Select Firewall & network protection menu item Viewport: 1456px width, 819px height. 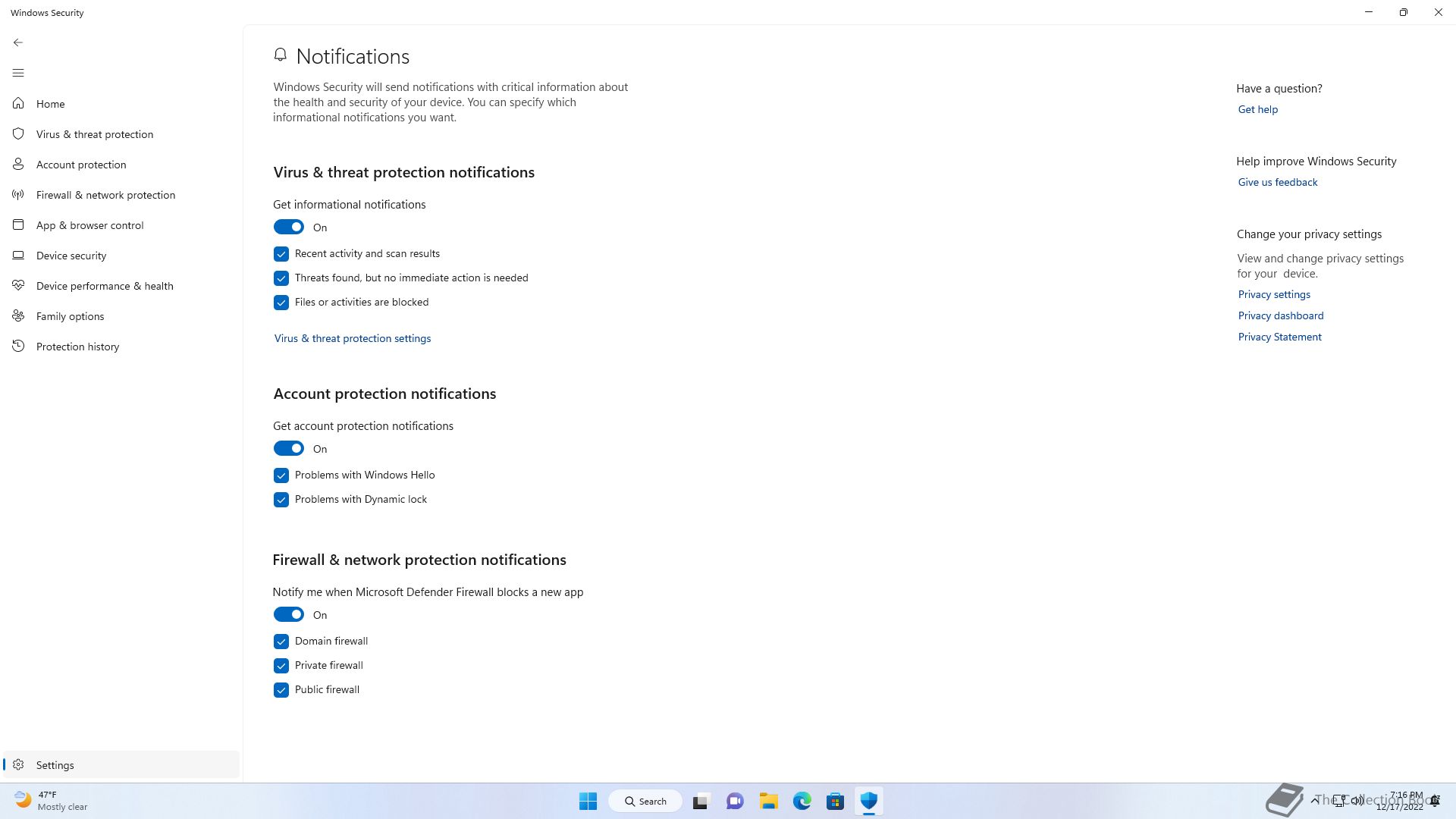121,195
